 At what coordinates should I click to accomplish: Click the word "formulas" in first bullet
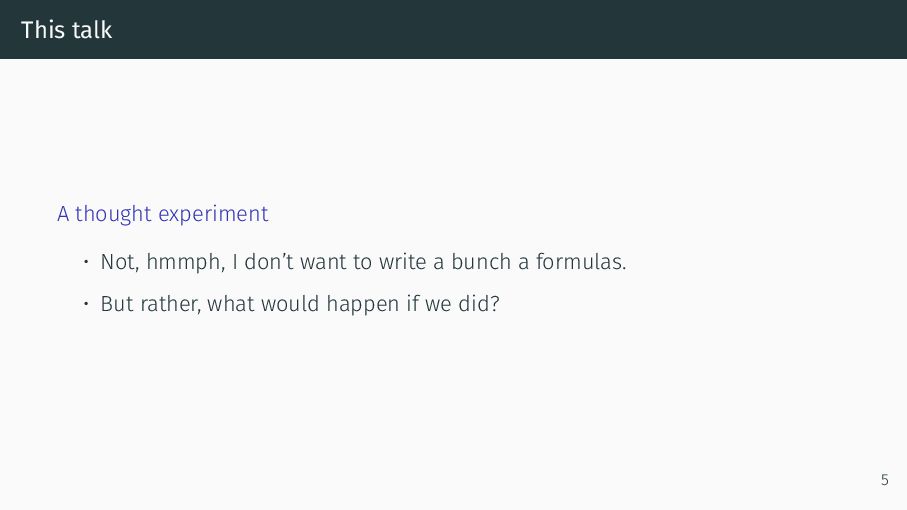click(x=578, y=261)
